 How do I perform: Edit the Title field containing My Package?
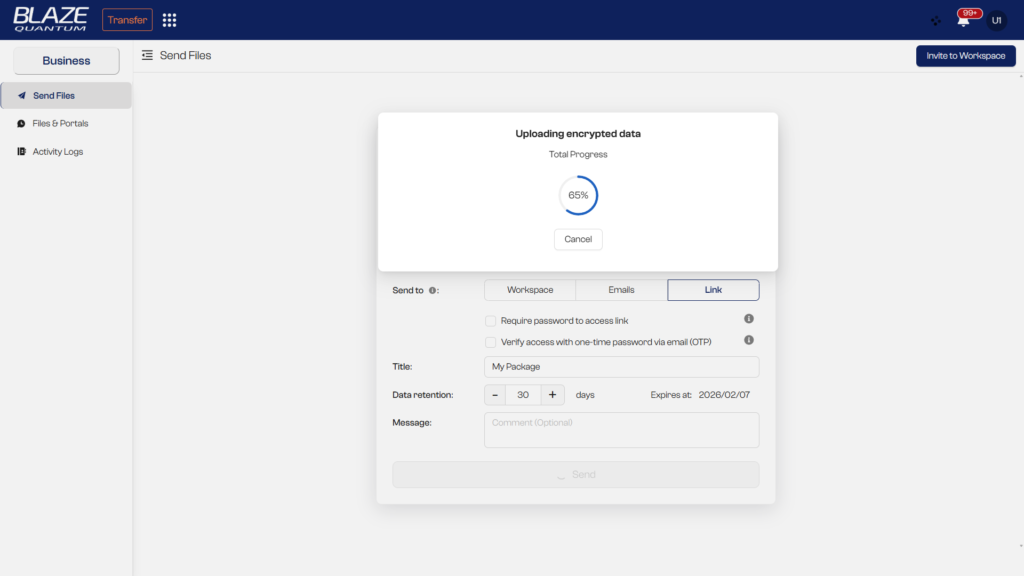[x=621, y=367]
